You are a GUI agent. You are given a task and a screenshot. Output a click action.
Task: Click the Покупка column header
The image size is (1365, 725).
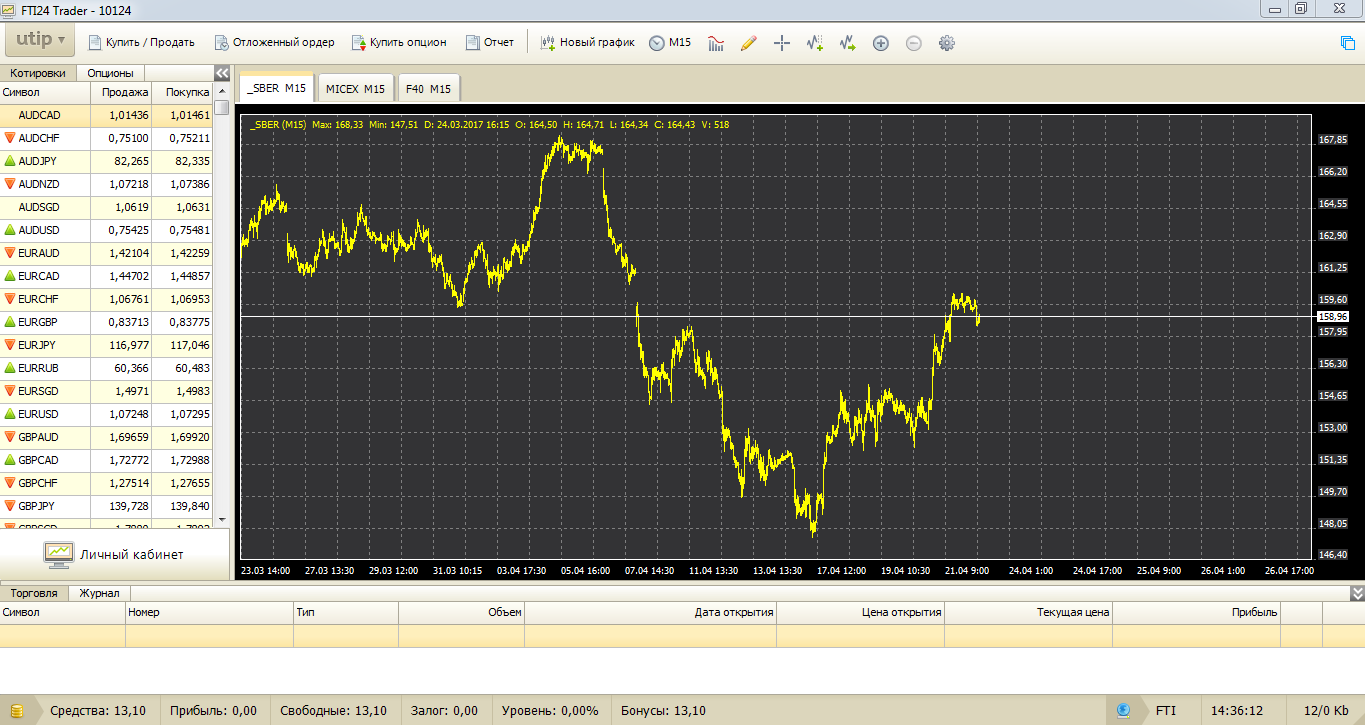coord(184,92)
